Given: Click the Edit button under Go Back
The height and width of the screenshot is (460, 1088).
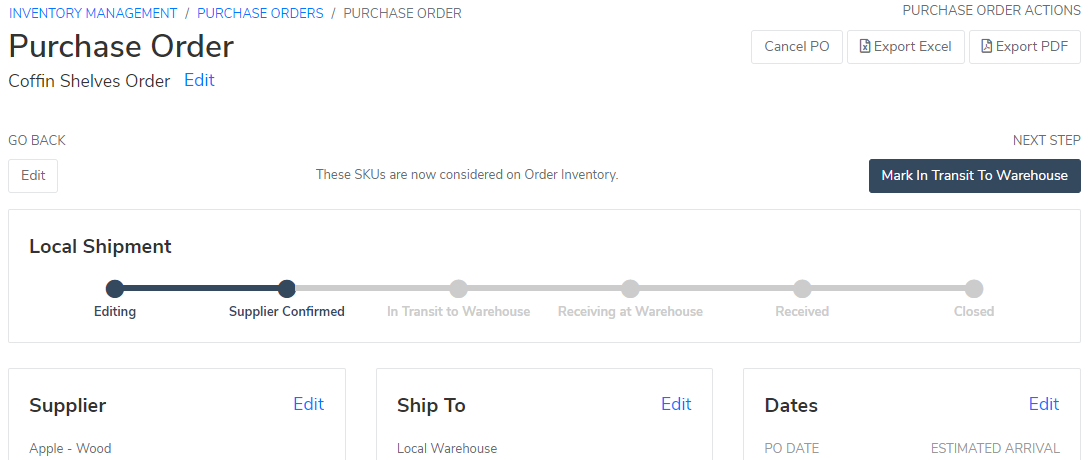Looking at the screenshot, I should [x=33, y=175].
